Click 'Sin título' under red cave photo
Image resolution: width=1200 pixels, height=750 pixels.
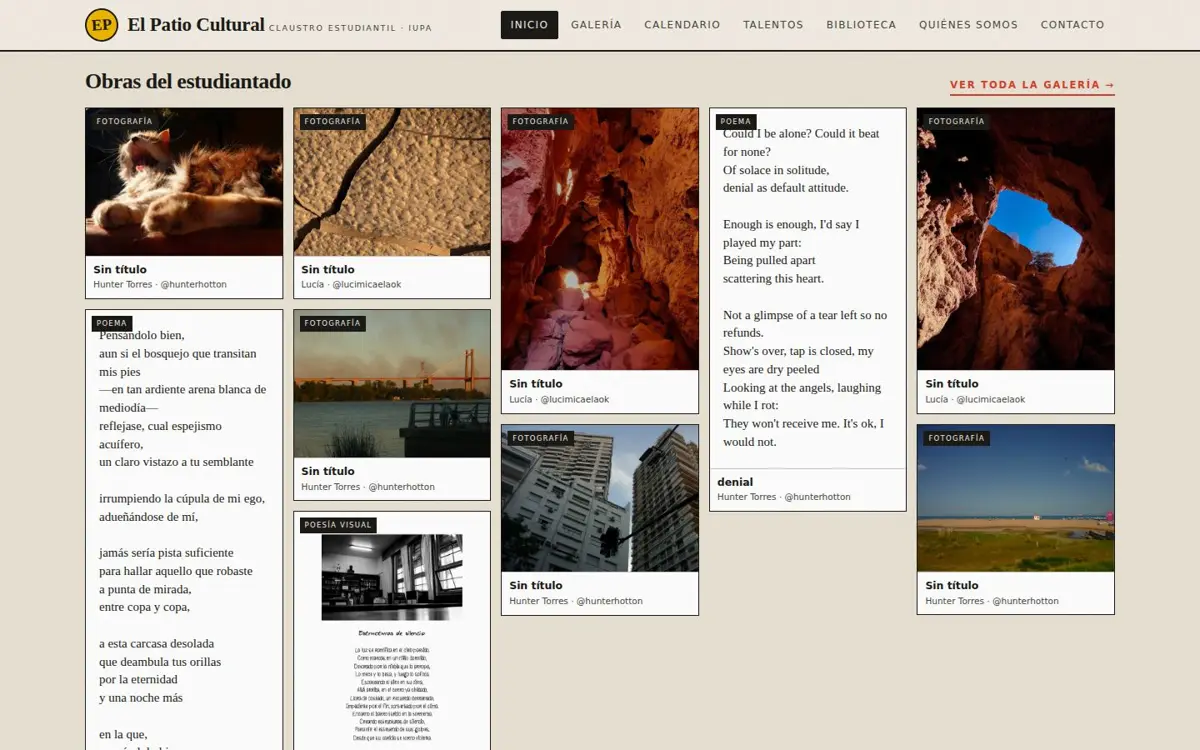coord(536,384)
